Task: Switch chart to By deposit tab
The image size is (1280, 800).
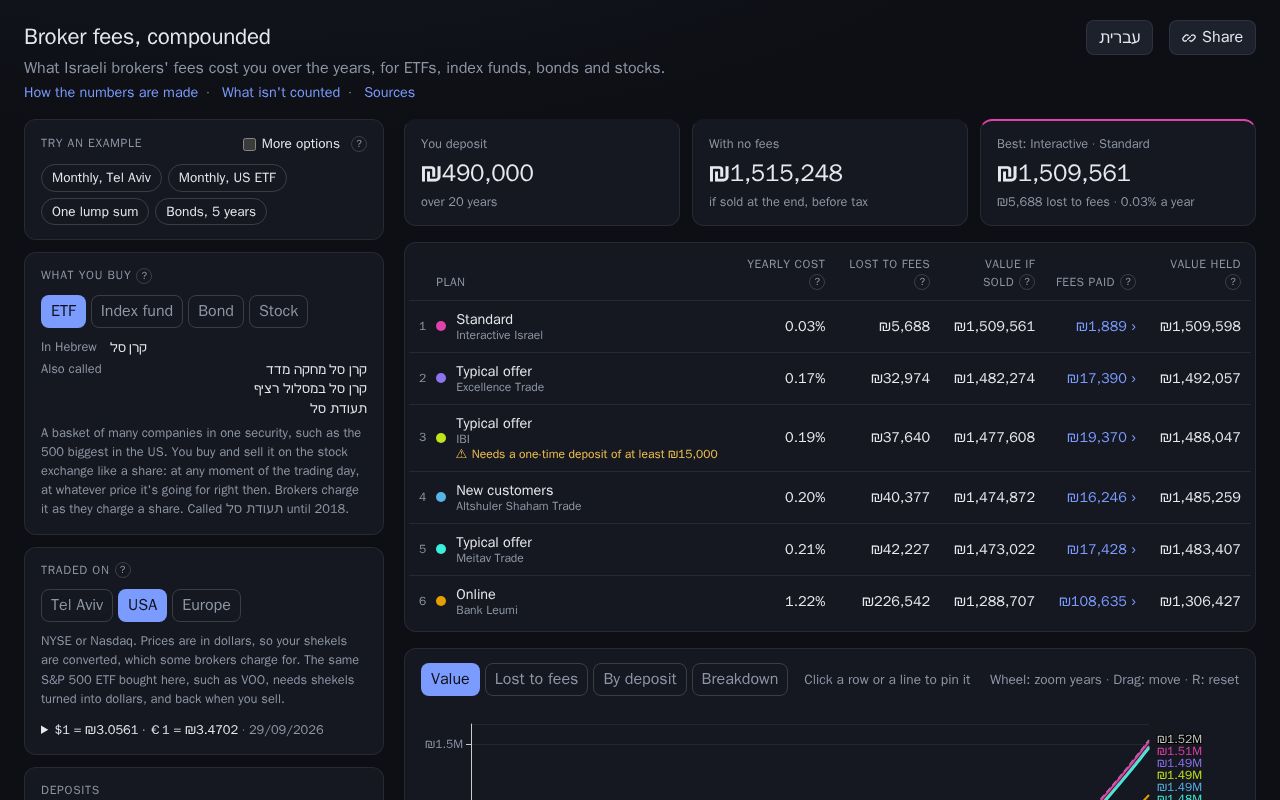Action: tap(640, 679)
